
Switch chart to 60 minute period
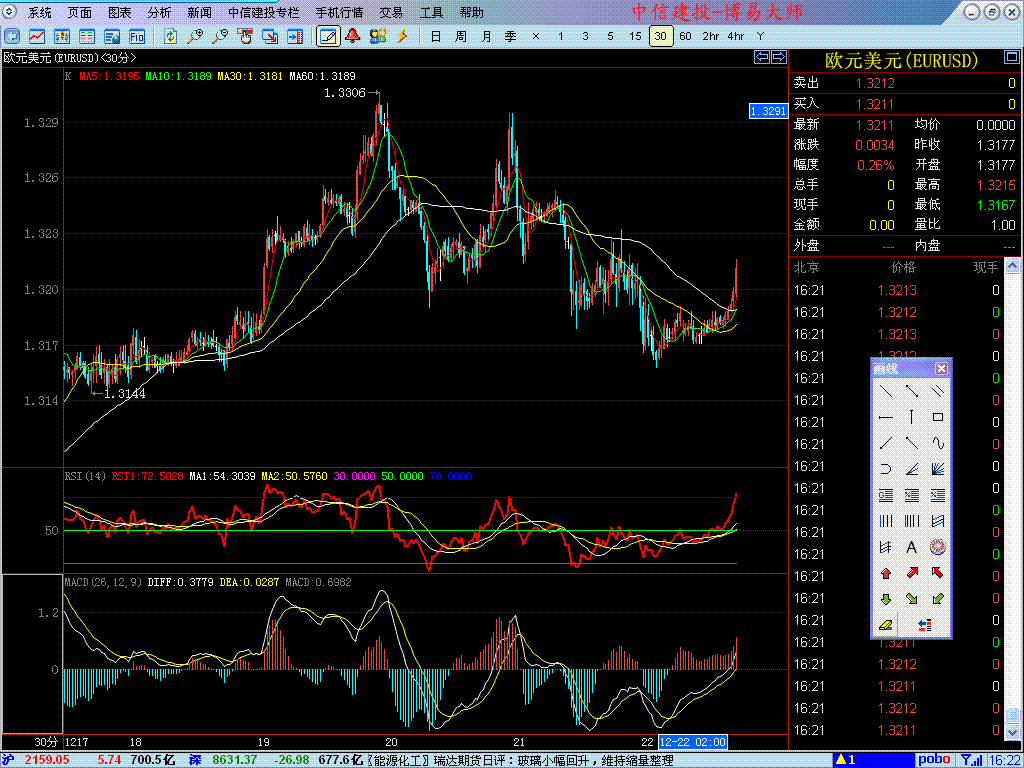coord(685,36)
